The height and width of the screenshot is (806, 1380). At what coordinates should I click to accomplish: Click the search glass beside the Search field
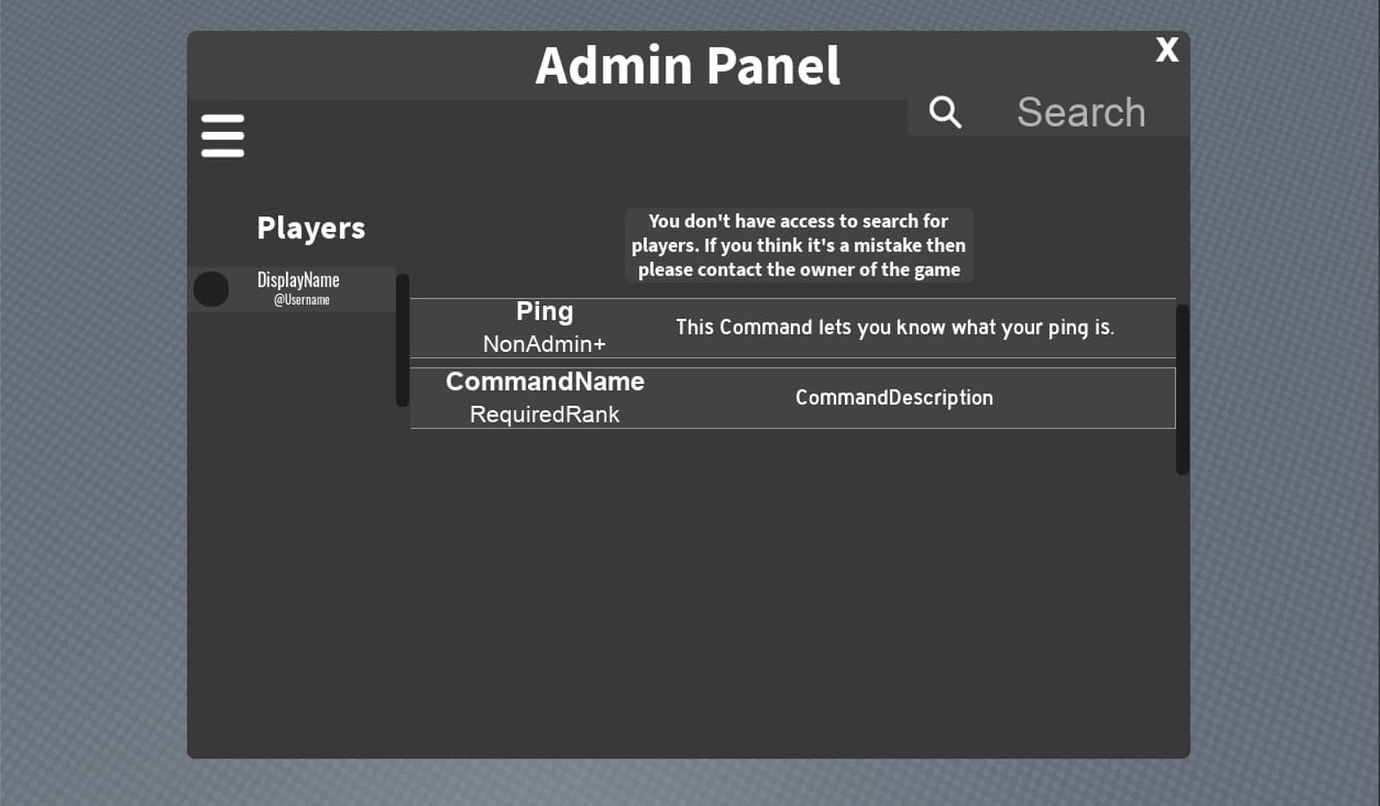944,113
